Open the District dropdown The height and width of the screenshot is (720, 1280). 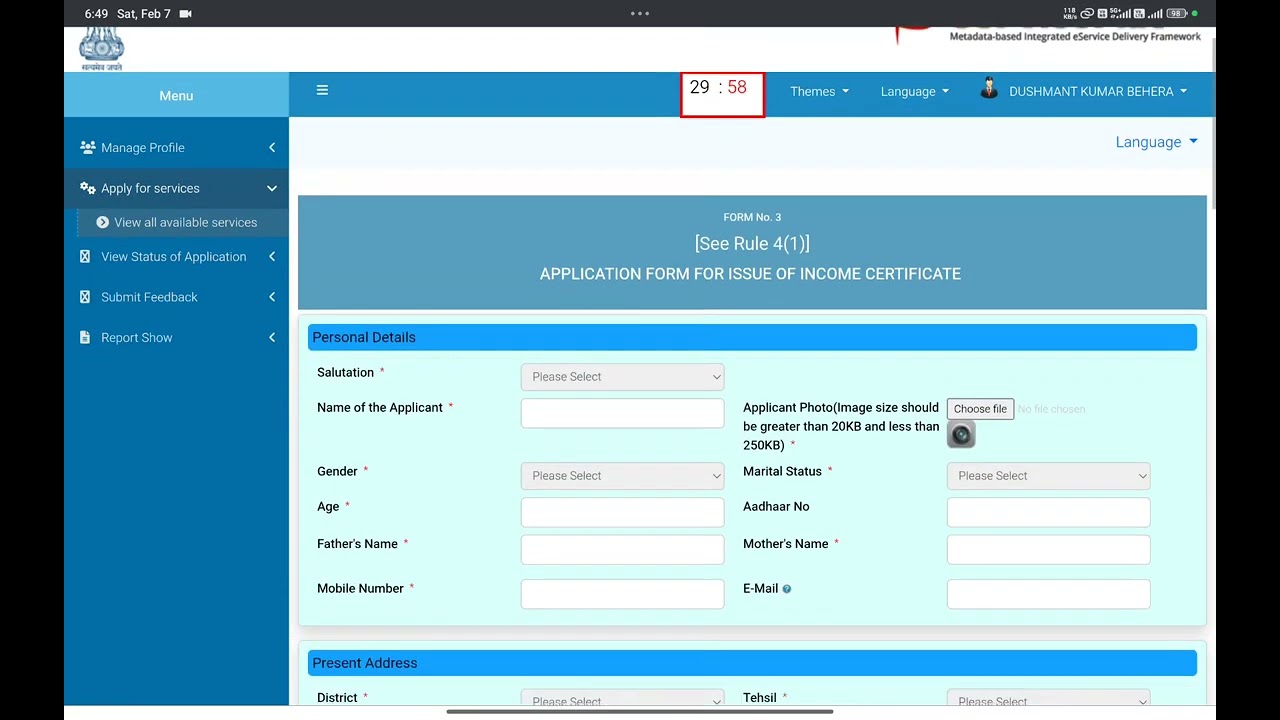pos(622,699)
